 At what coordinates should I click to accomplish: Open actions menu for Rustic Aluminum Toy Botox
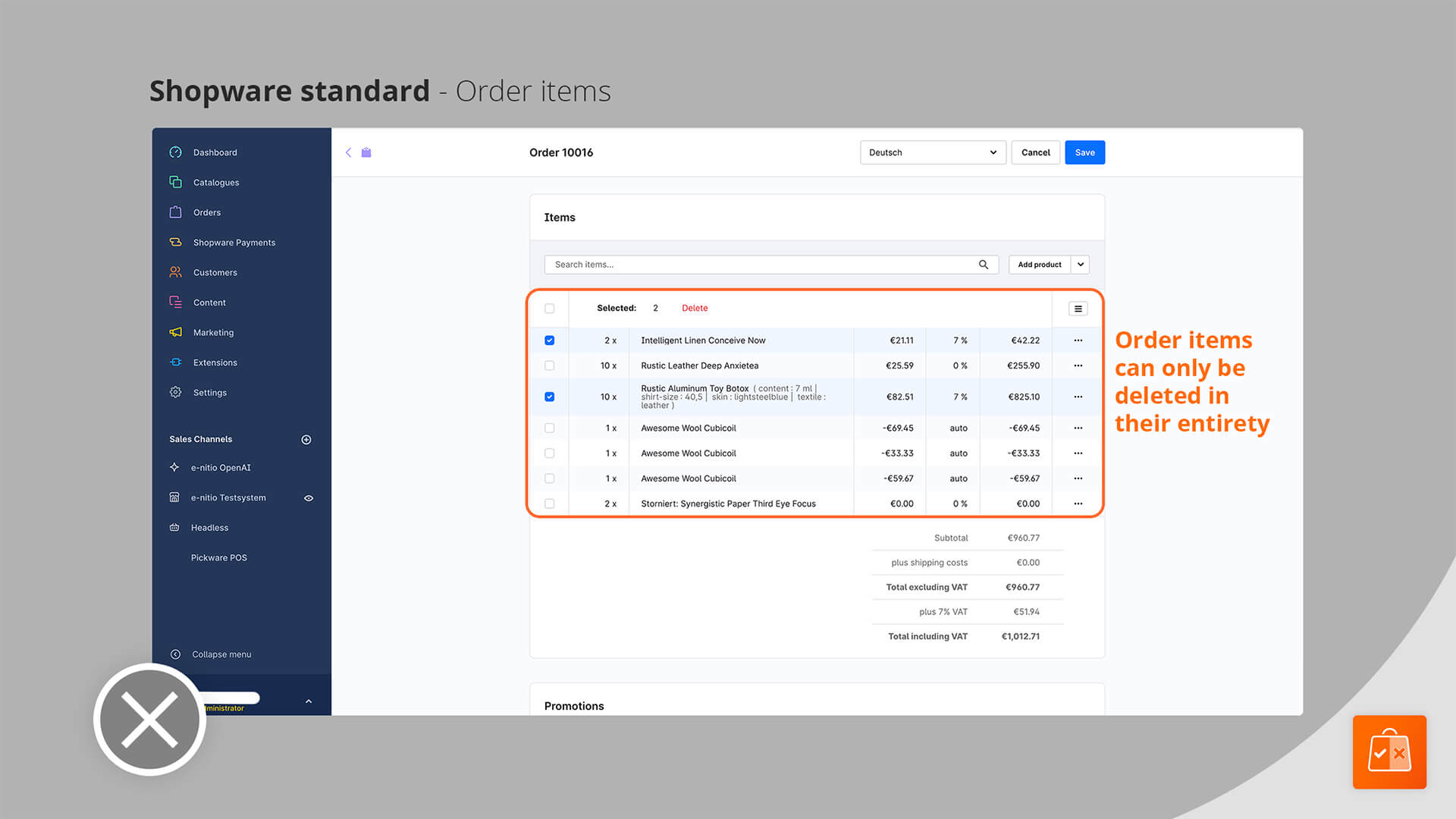(x=1078, y=397)
